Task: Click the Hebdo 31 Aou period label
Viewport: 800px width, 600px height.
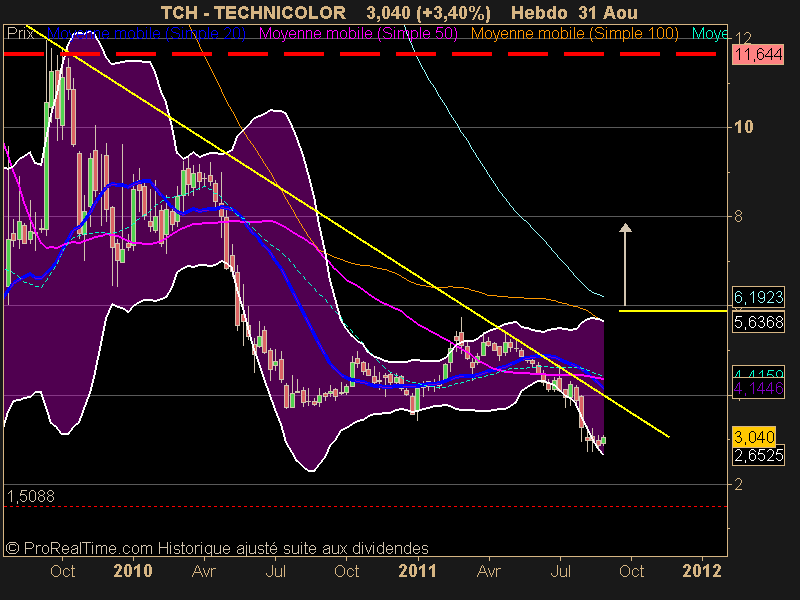Action: [x=574, y=13]
